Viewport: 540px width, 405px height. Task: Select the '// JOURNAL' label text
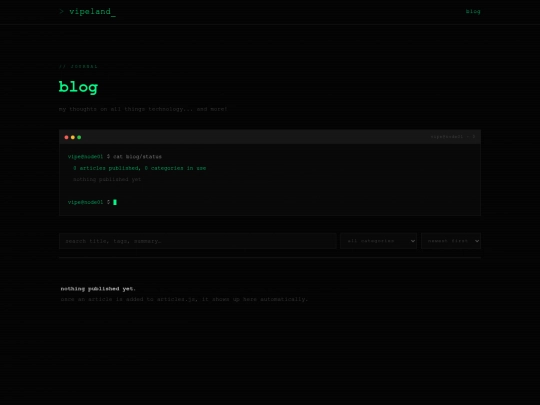(78, 66)
